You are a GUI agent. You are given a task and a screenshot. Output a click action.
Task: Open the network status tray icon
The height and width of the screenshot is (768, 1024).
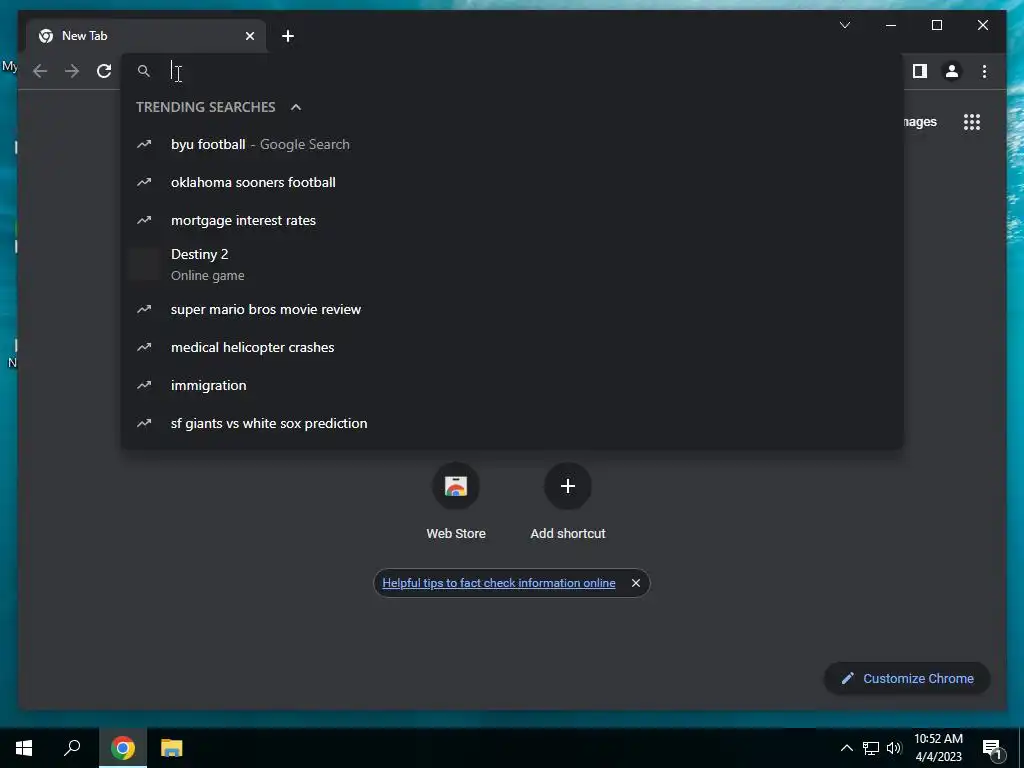coord(871,748)
